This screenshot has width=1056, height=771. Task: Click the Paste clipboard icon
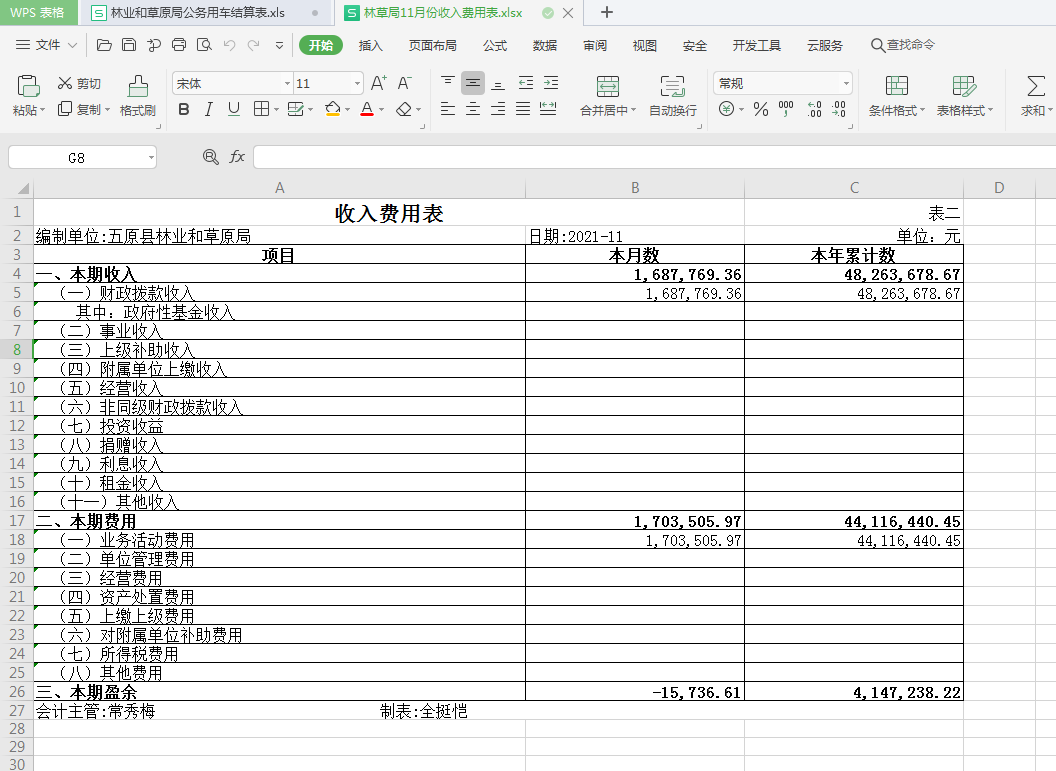coord(28,86)
